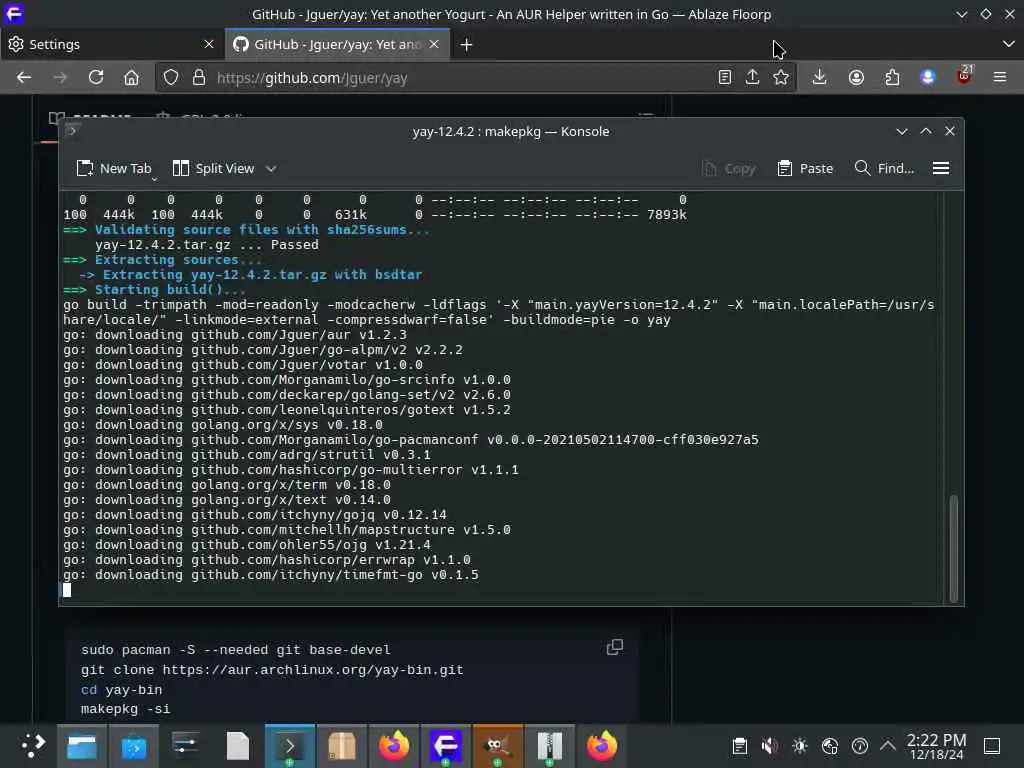Click 'yay-12.4.2.tar.gz ... Passed' terminal line
The width and height of the screenshot is (1024, 768).
(207, 245)
